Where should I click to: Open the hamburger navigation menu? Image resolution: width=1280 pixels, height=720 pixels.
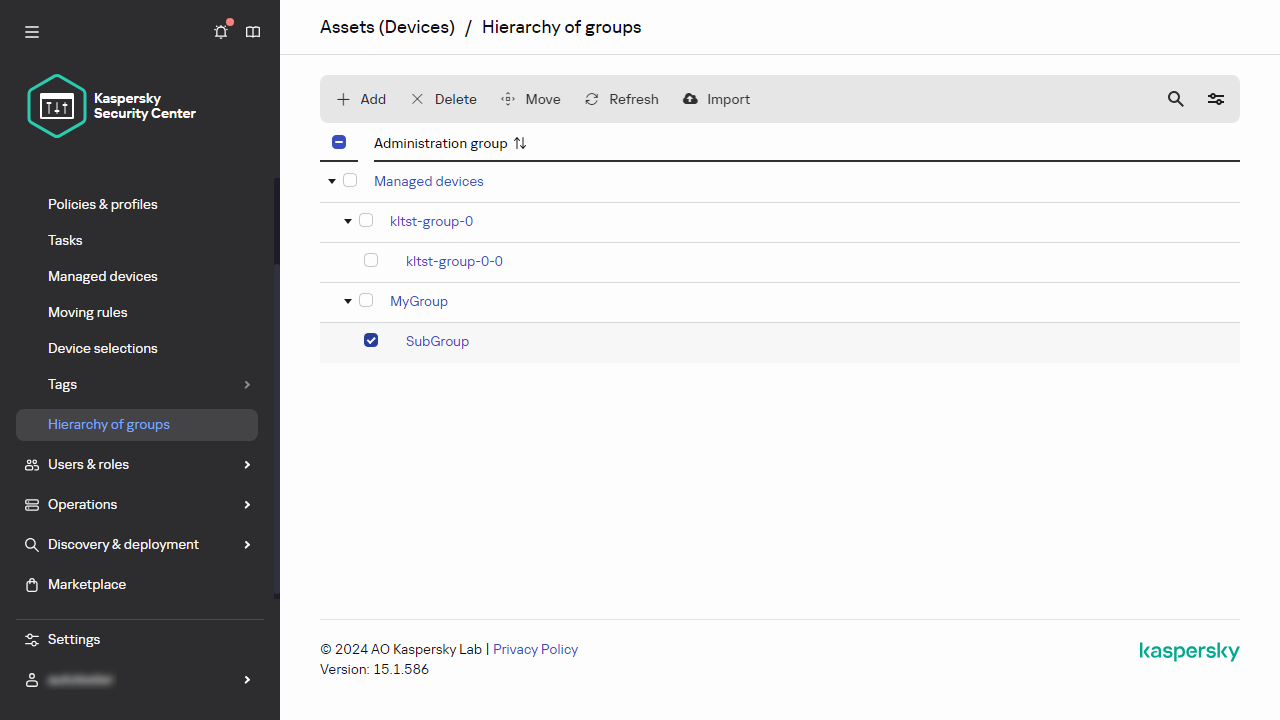click(x=32, y=32)
